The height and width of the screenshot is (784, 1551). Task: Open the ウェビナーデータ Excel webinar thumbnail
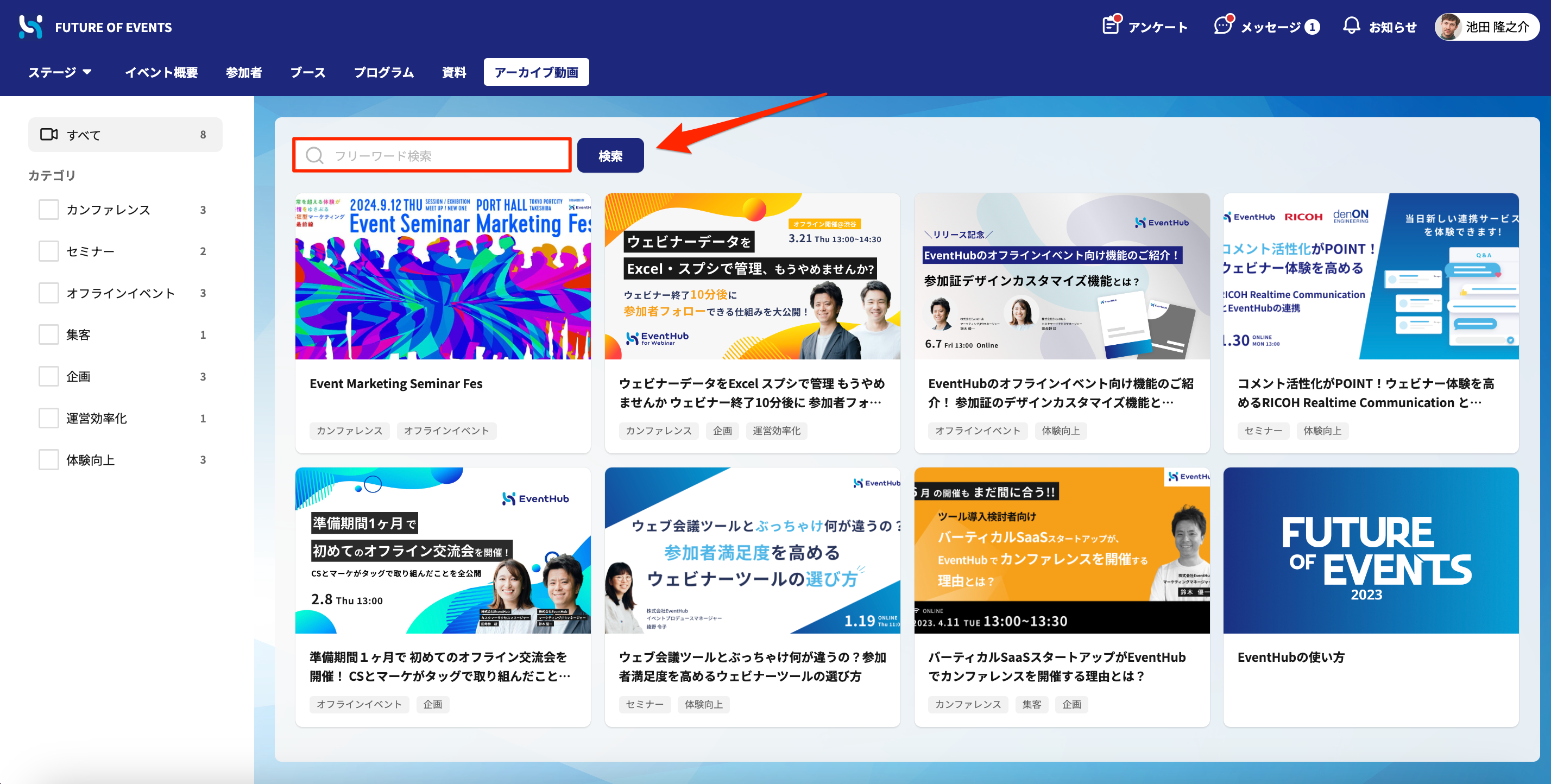[752, 276]
